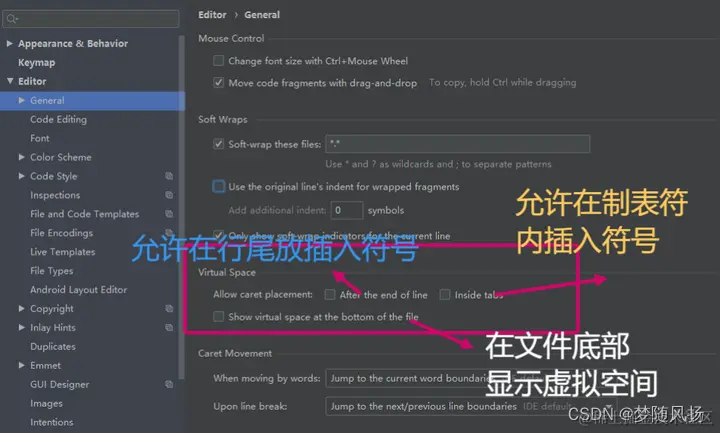Select File Encodings in the tree
The width and height of the screenshot is (720, 433).
(62, 233)
